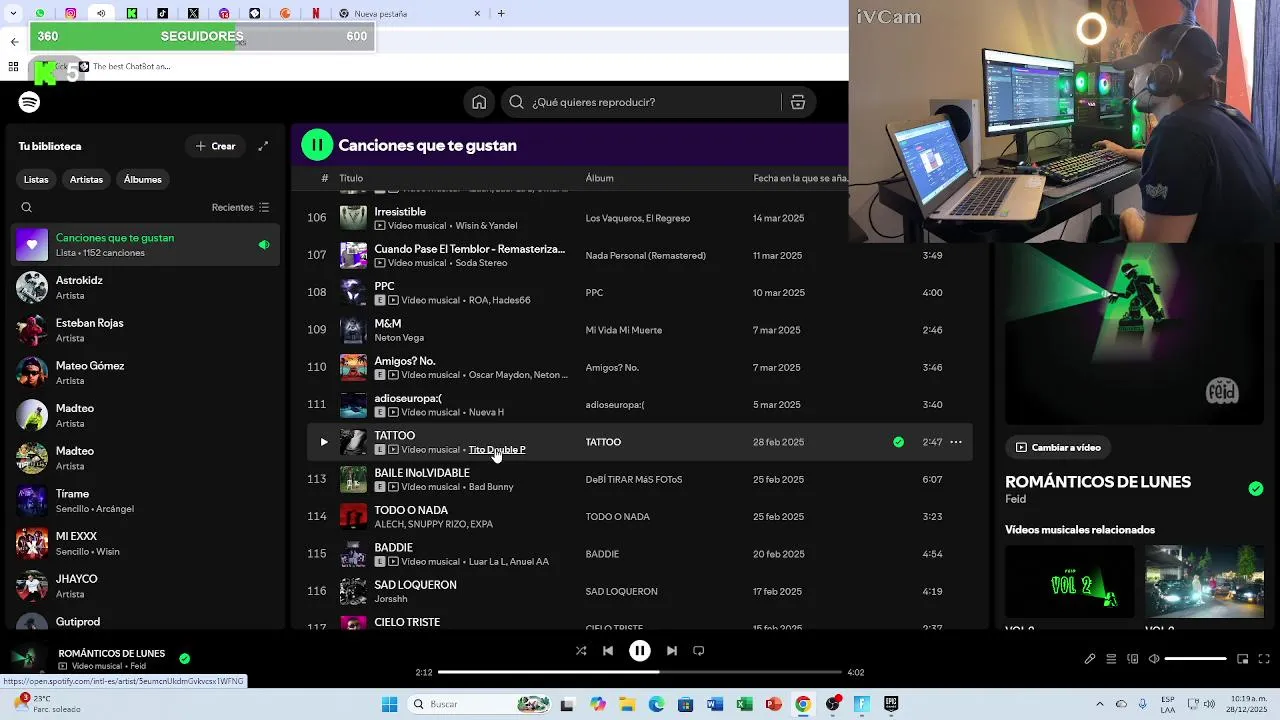Open JHAYCO artist in library
Viewport: 1280px width, 720px height.
pyautogui.click(x=146, y=586)
